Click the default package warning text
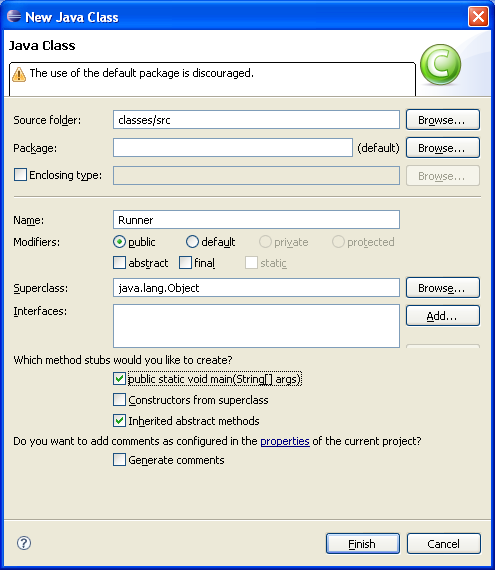495x570 pixels. pyautogui.click(x=141, y=73)
